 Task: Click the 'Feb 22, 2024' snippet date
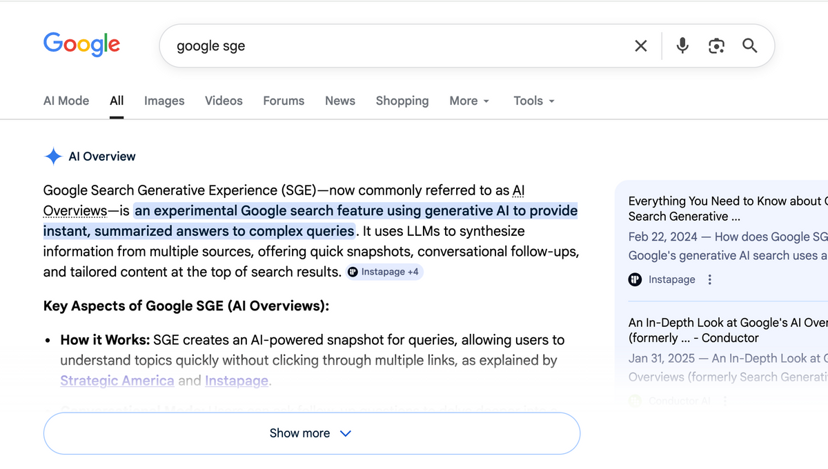click(x=663, y=237)
